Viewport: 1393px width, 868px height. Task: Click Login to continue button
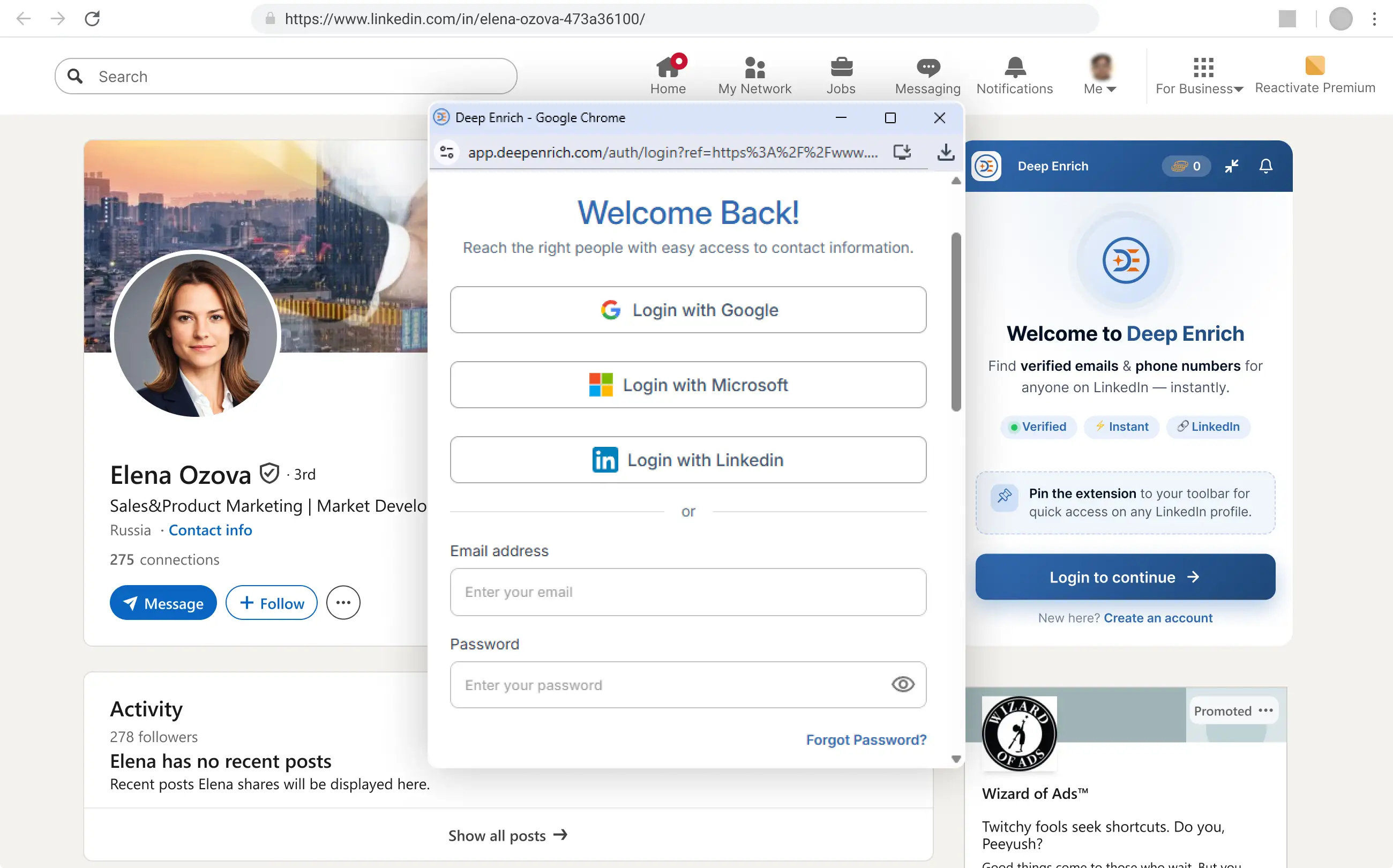coord(1125,577)
